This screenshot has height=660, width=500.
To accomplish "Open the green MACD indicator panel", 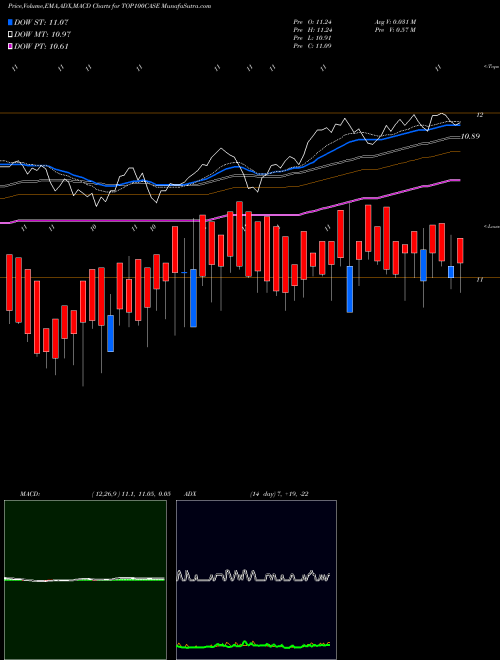I will click(85, 580).
